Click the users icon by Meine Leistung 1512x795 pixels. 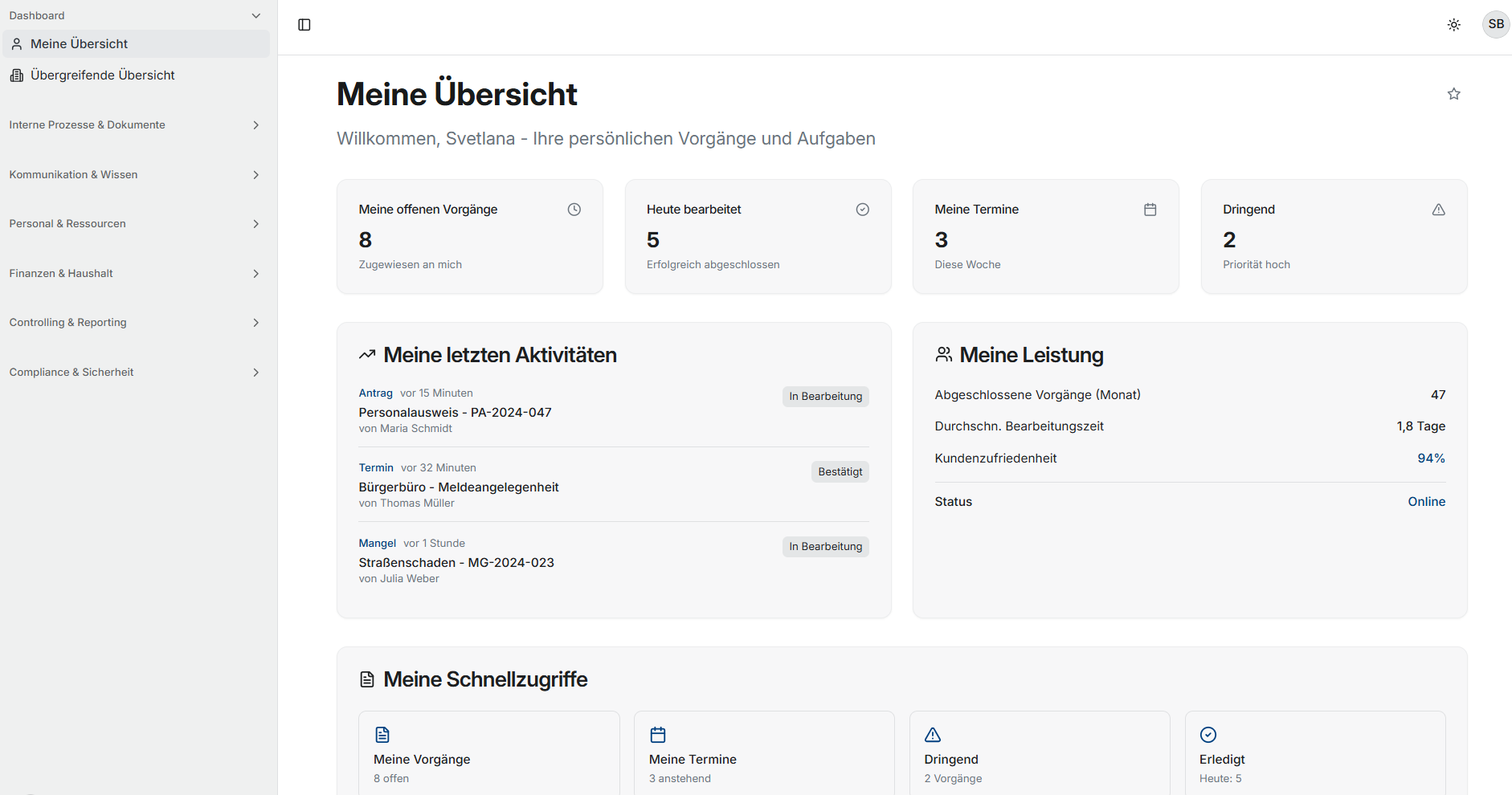coord(944,354)
